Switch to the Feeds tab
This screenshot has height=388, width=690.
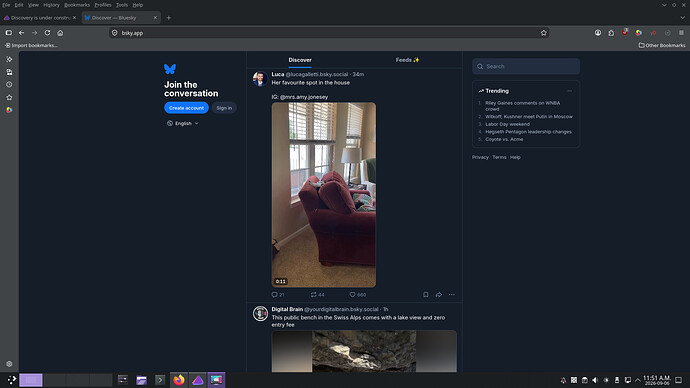click(x=407, y=60)
